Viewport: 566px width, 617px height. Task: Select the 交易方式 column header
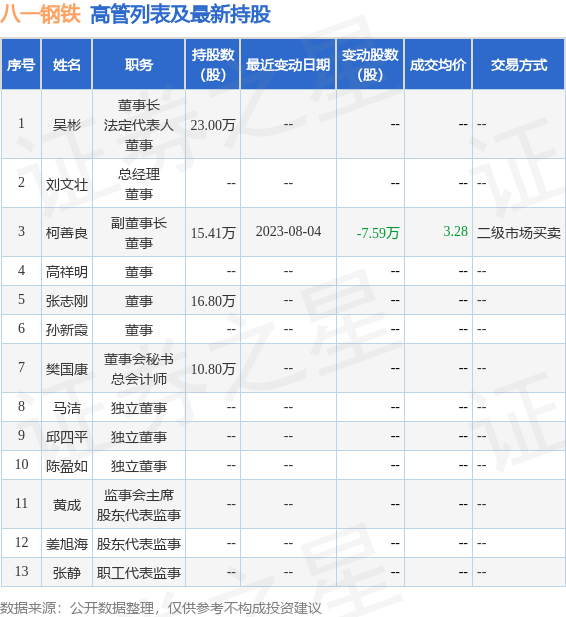(x=519, y=65)
